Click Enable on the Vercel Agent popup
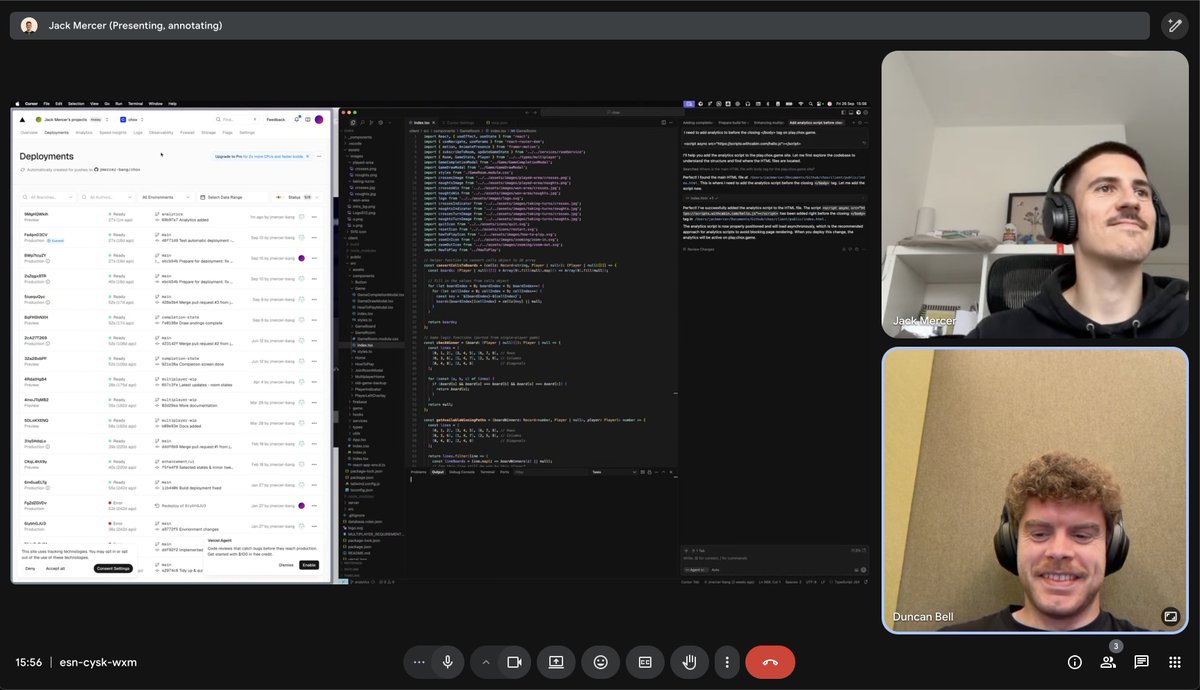Image resolution: width=1200 pixels, height=690 pixels. point(309,565)
